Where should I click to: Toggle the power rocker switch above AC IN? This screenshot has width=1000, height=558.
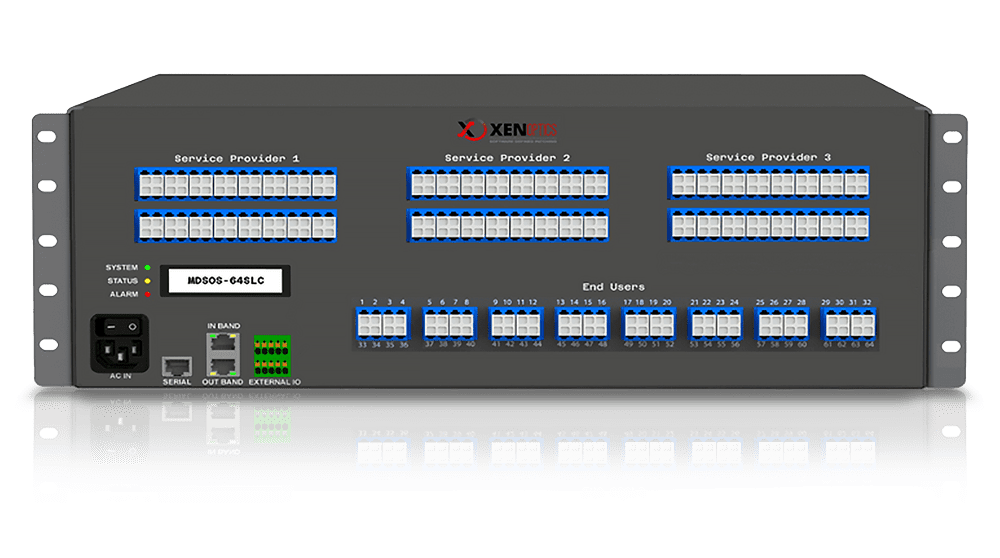point(121,326)
